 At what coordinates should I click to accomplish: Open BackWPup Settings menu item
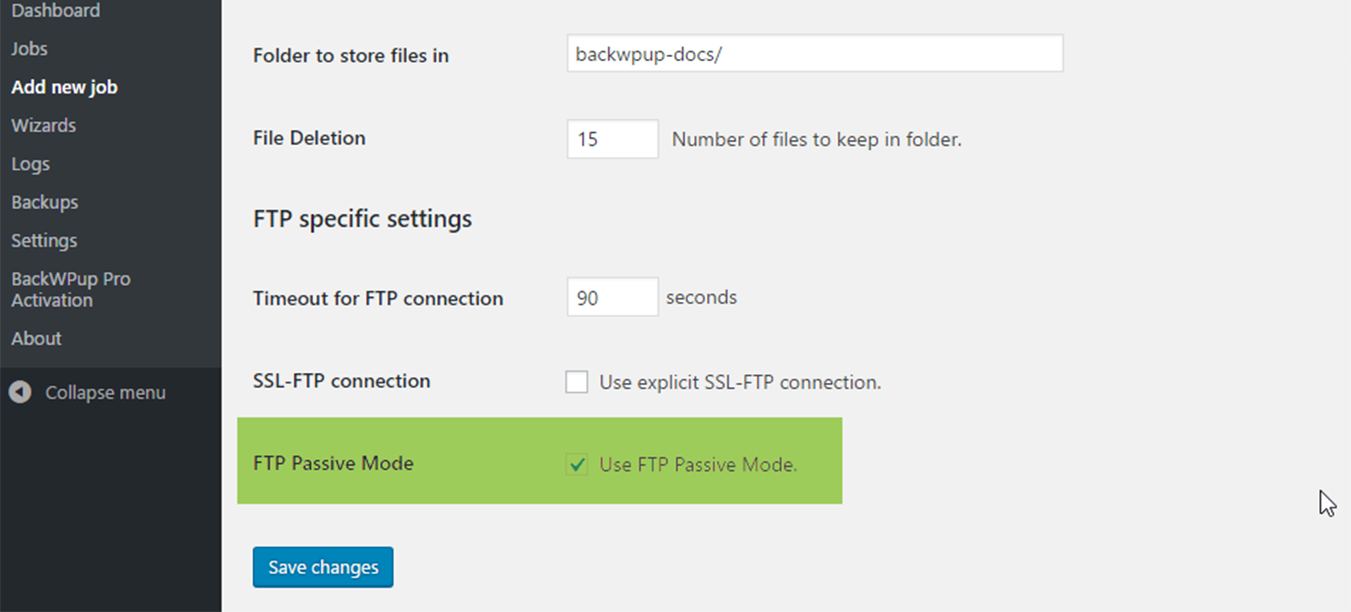click(44, 241)
